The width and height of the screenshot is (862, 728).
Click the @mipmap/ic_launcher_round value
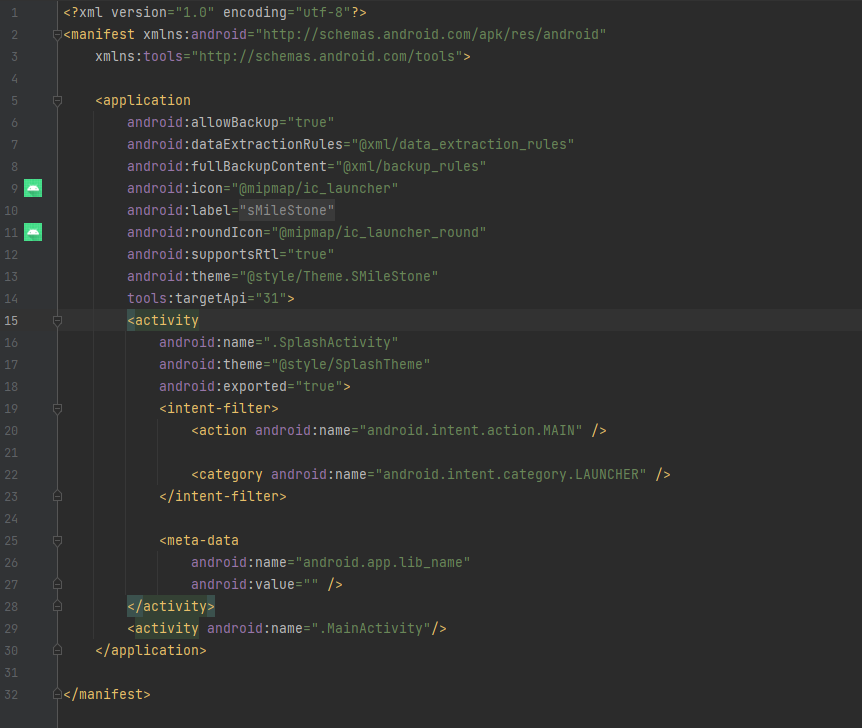click(x=379, y=233)
